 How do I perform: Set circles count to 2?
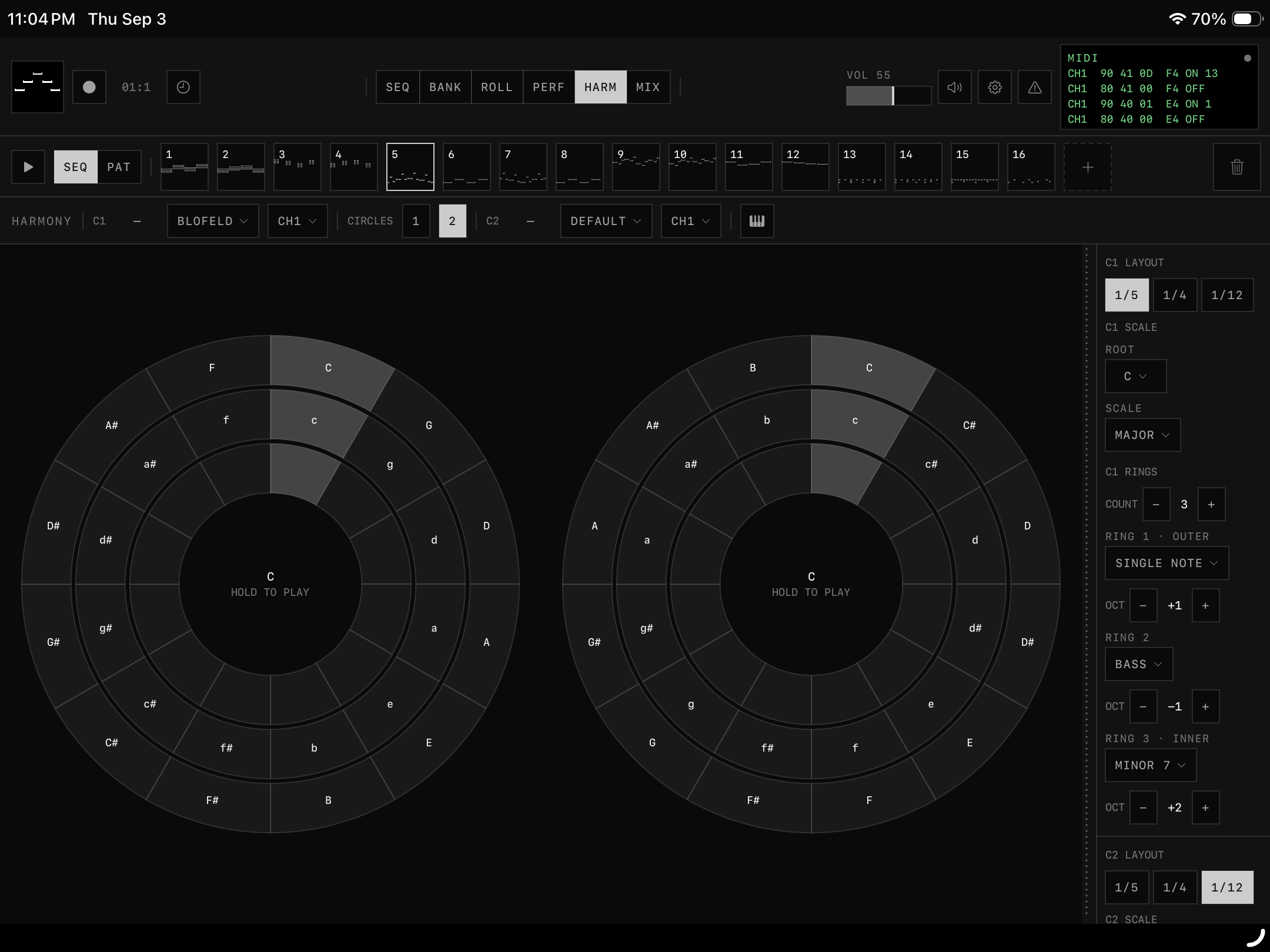[452, 221]
